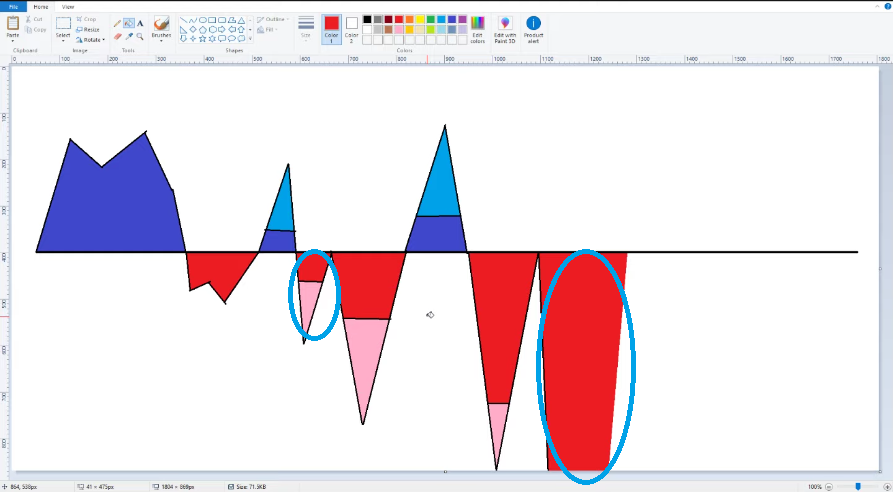Viewport: 893px width, 492px height.
Task: Select the Pencil tool
Action: [x=117, y=23]
